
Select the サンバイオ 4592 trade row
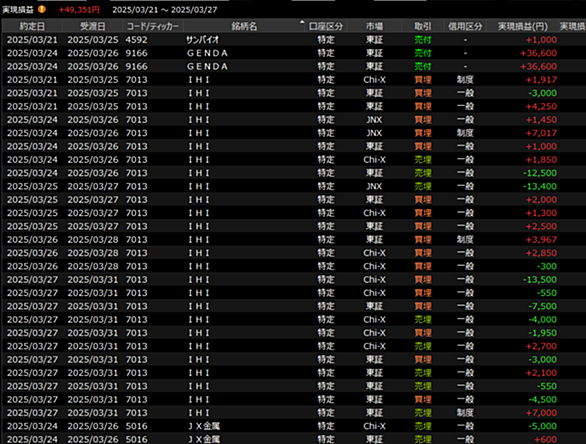293,40
